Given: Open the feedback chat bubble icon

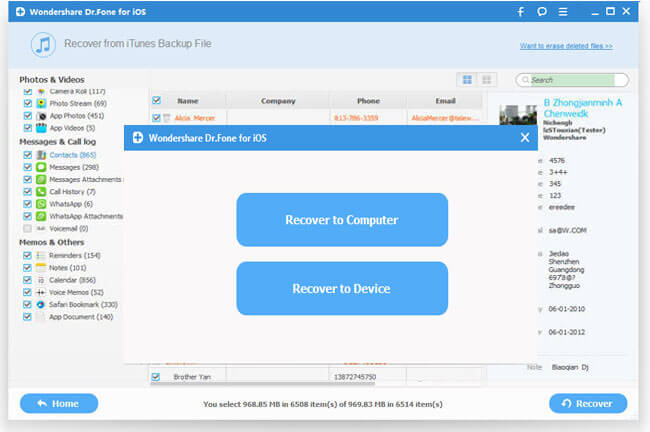Looking at the screenshot, I should click(542, 12).
